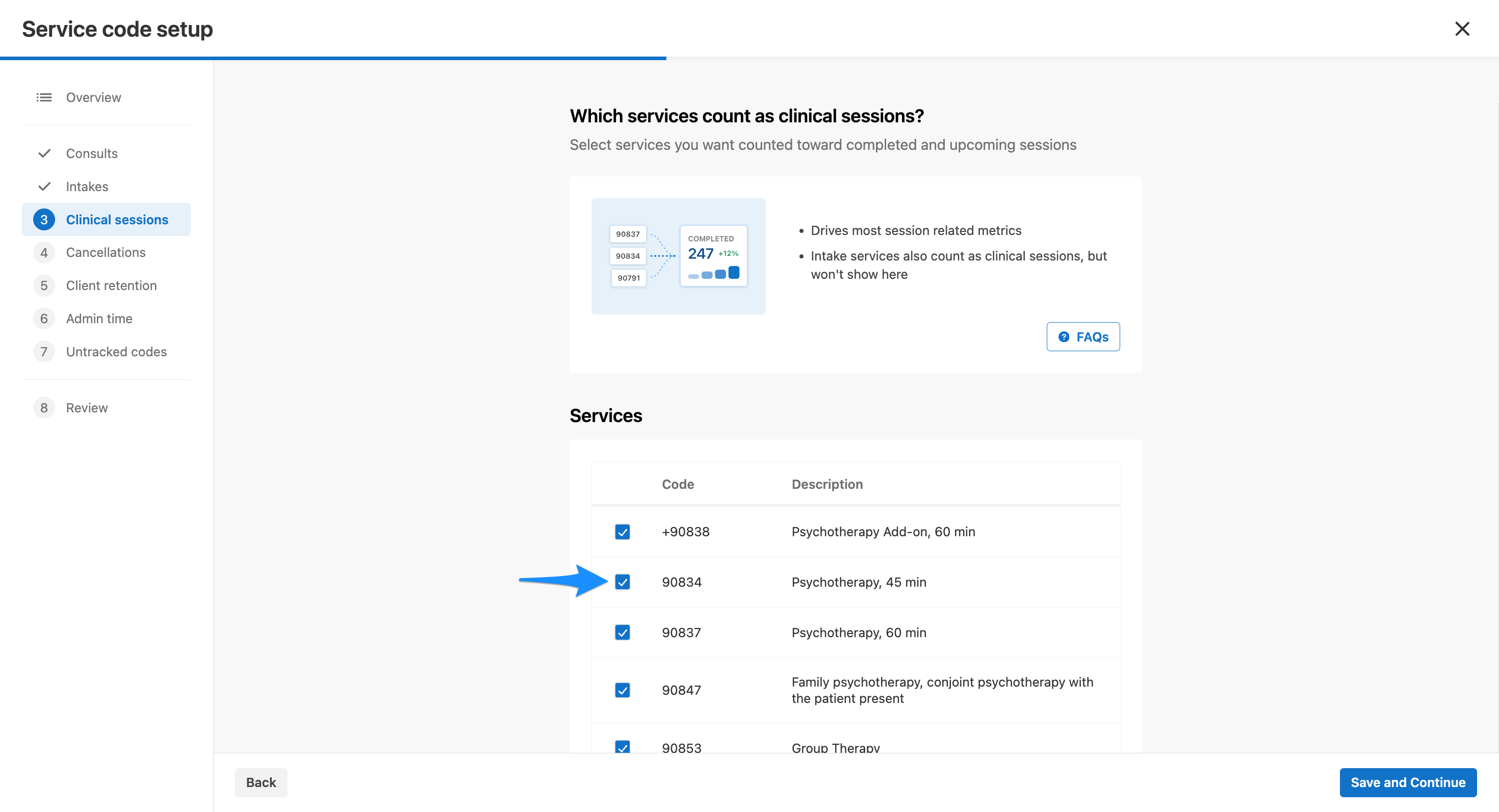Click the step 4 number badge
Image resolution: width=1499 pixels, height=812 pixels.
44,252
